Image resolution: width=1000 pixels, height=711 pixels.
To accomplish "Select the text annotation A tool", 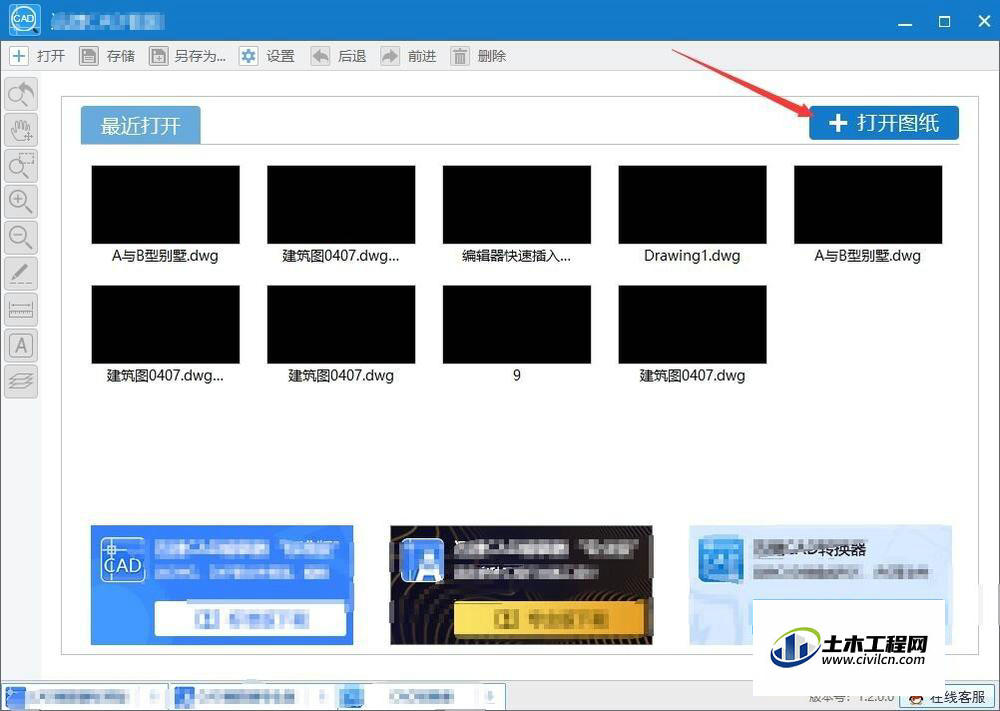I will click(x=21, y=346).
